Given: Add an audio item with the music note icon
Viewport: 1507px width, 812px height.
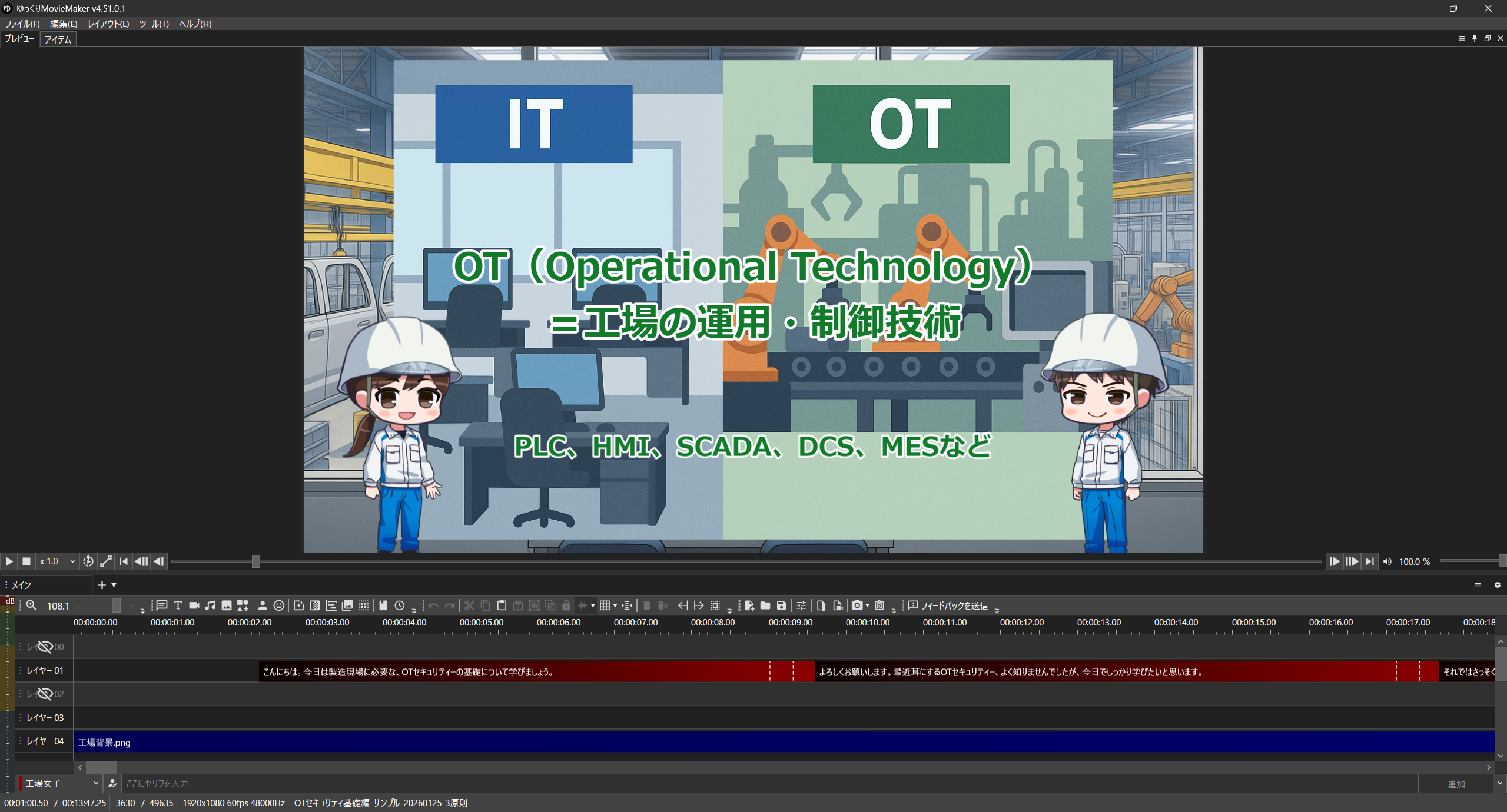Looking at the screenshot, I should [210, 605].
